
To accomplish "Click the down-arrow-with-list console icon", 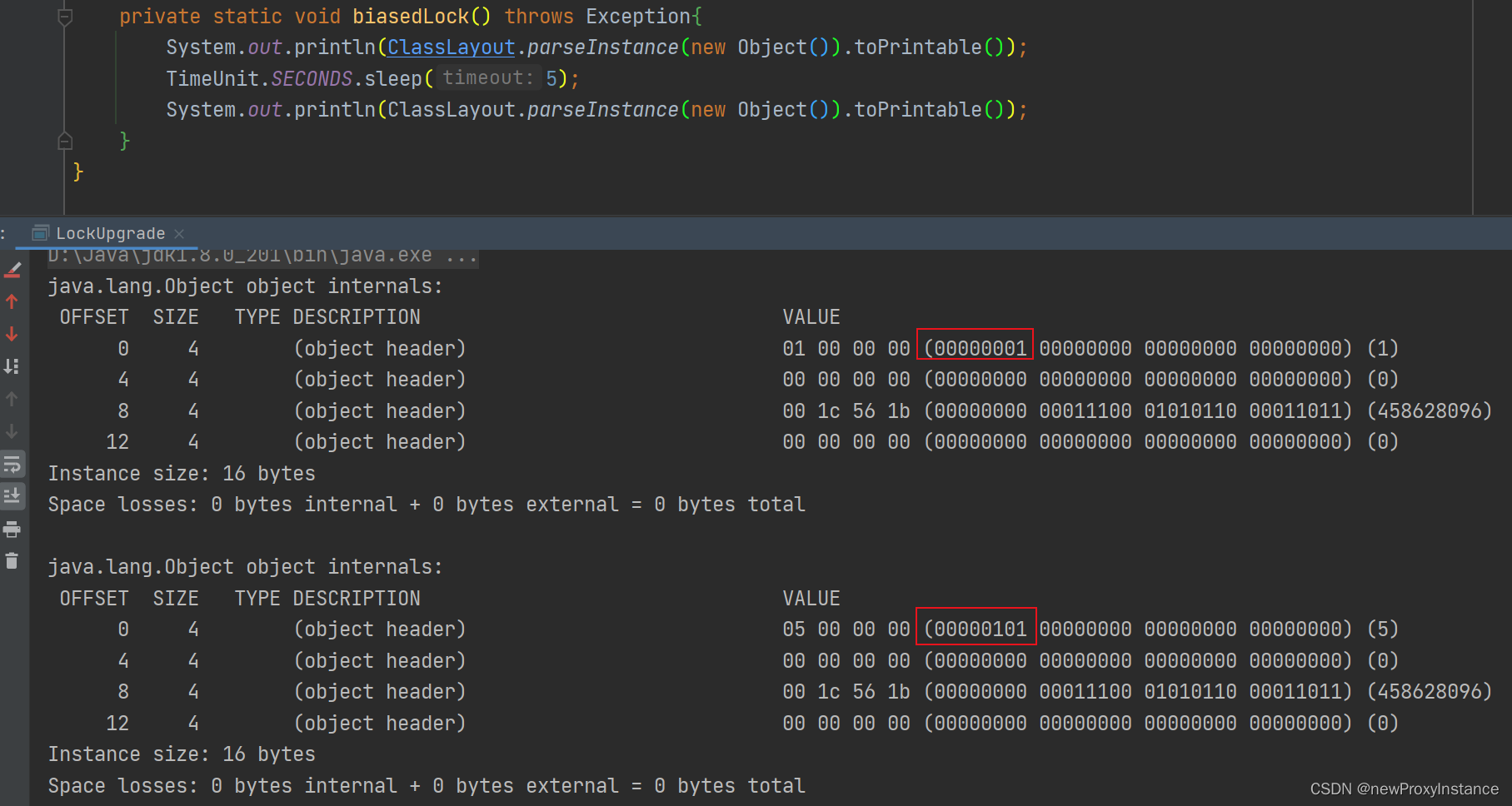I will coord(12,366).
